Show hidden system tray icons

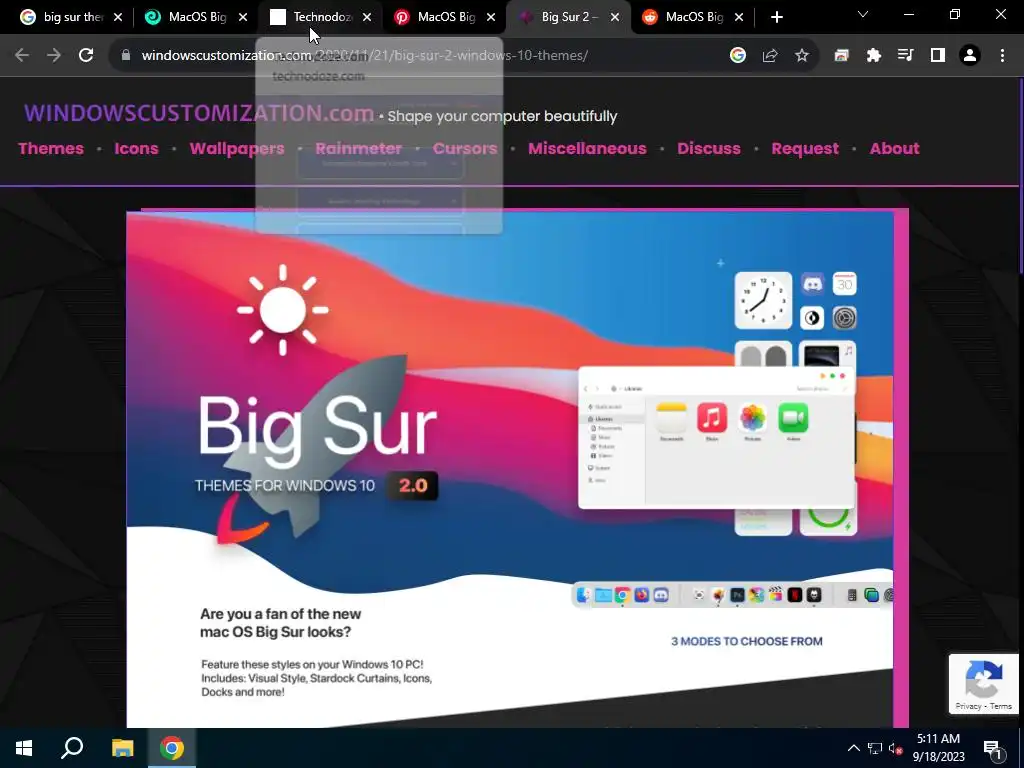(x=854, y=748)
